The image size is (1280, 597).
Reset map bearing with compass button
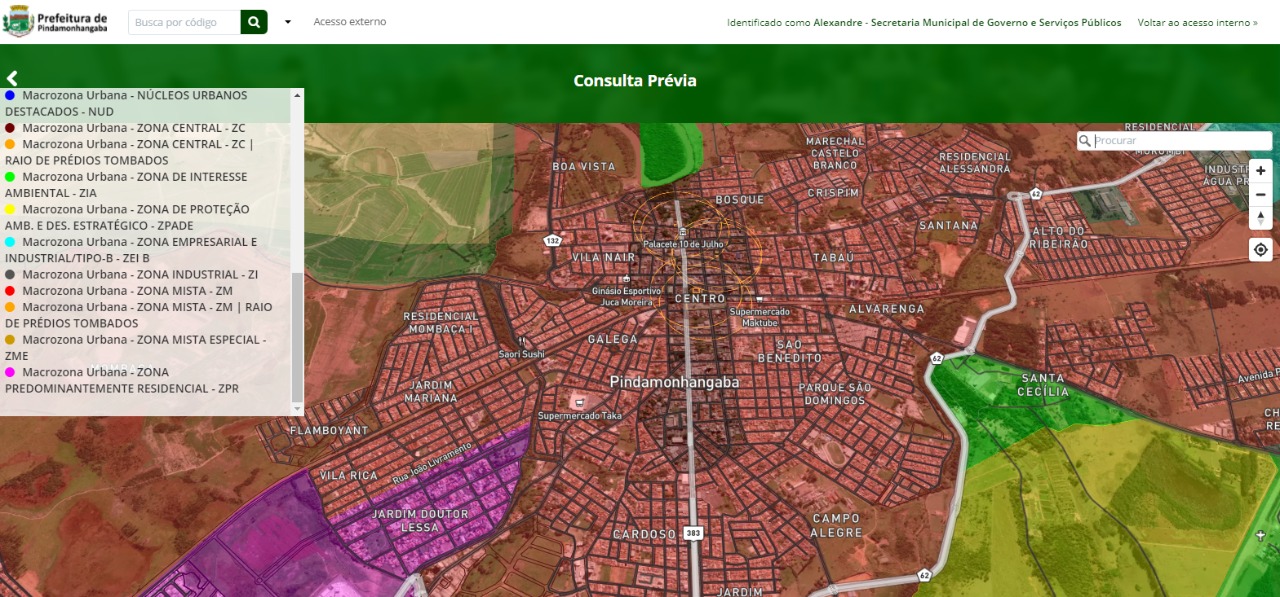(1260, 218)
